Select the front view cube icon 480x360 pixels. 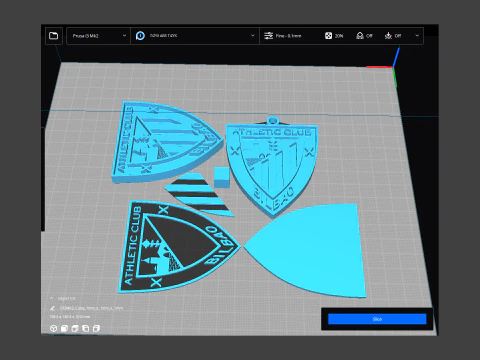coord(64,328)
